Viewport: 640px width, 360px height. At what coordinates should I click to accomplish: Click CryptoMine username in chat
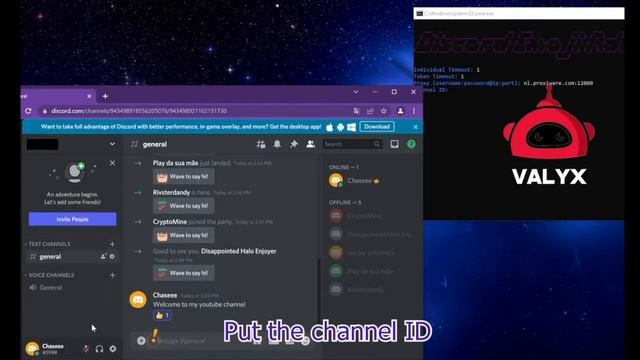[x=170, y=222]
